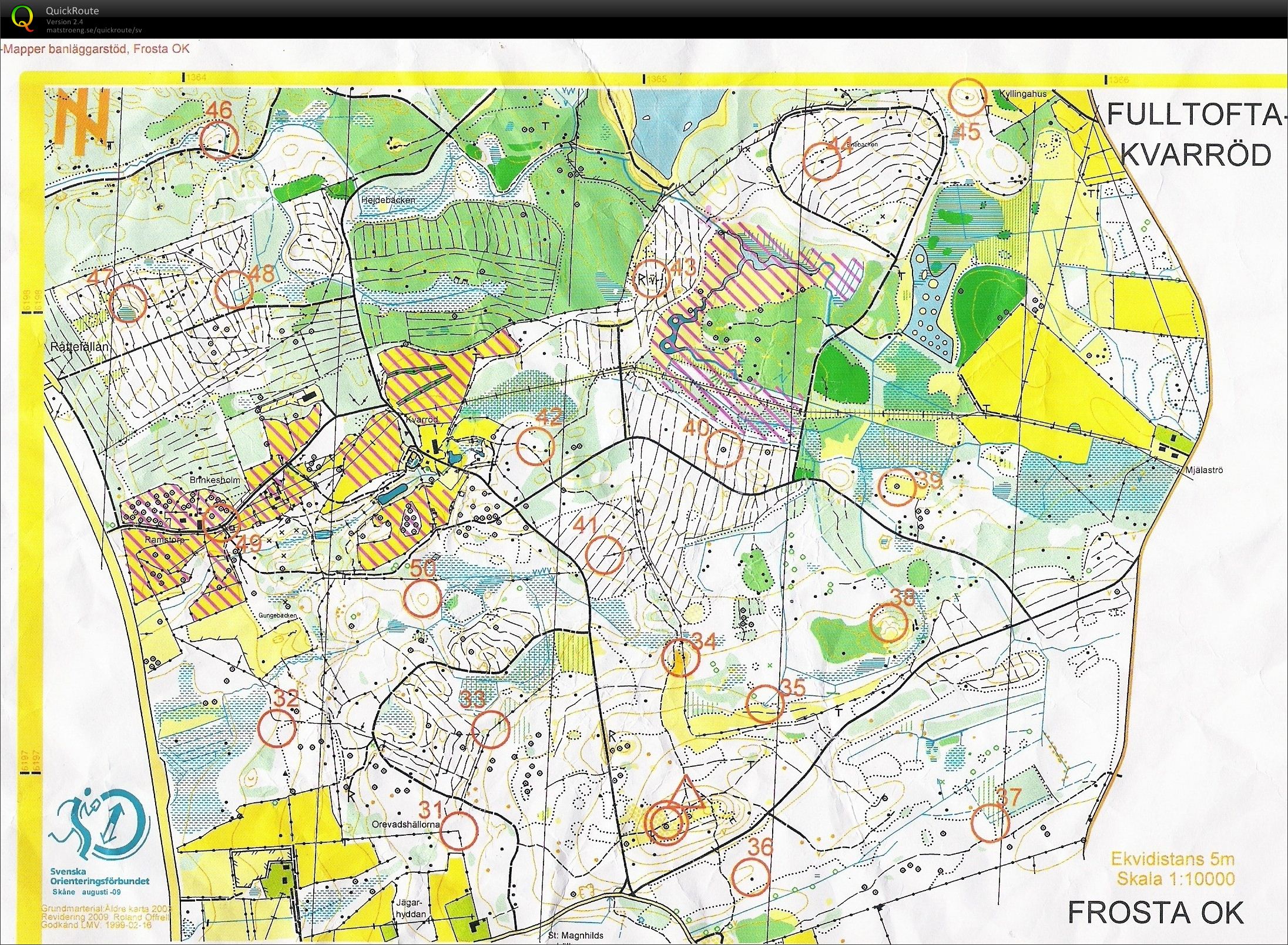Click grid coordinate label 1365

[656, 79]
